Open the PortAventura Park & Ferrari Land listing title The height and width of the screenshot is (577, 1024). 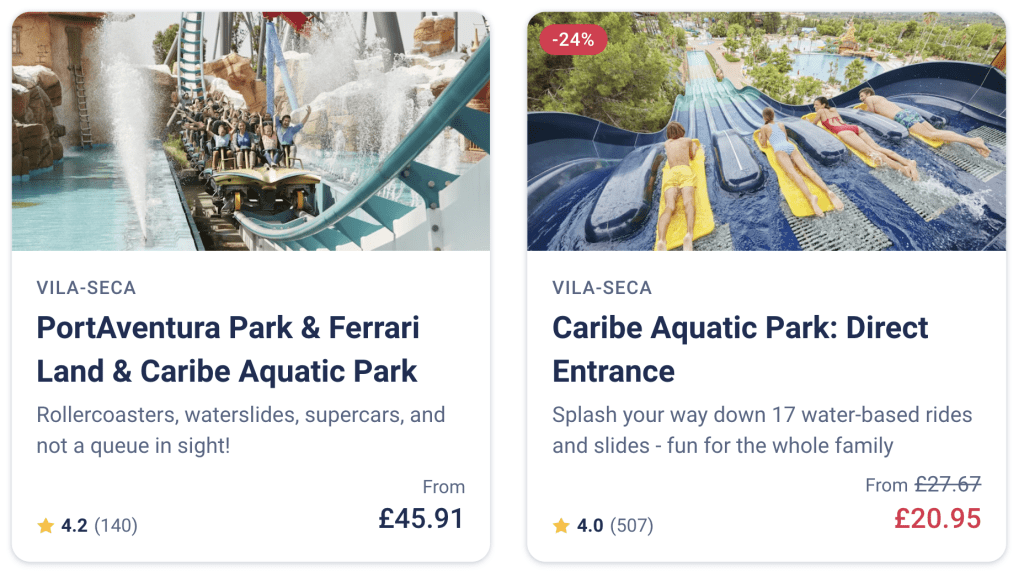(227, 348)
